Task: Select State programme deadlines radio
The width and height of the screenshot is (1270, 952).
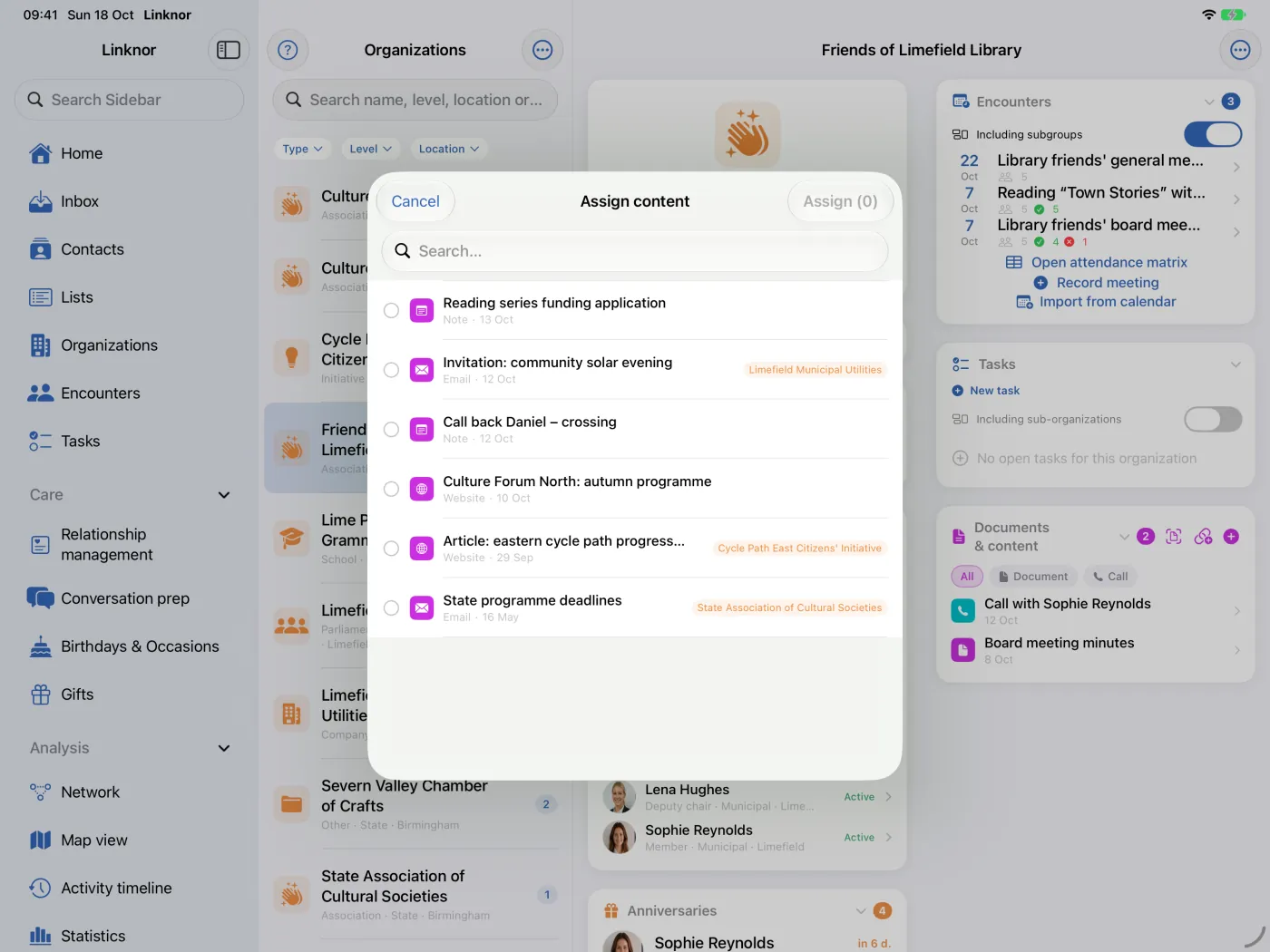Action: point(391,608)
